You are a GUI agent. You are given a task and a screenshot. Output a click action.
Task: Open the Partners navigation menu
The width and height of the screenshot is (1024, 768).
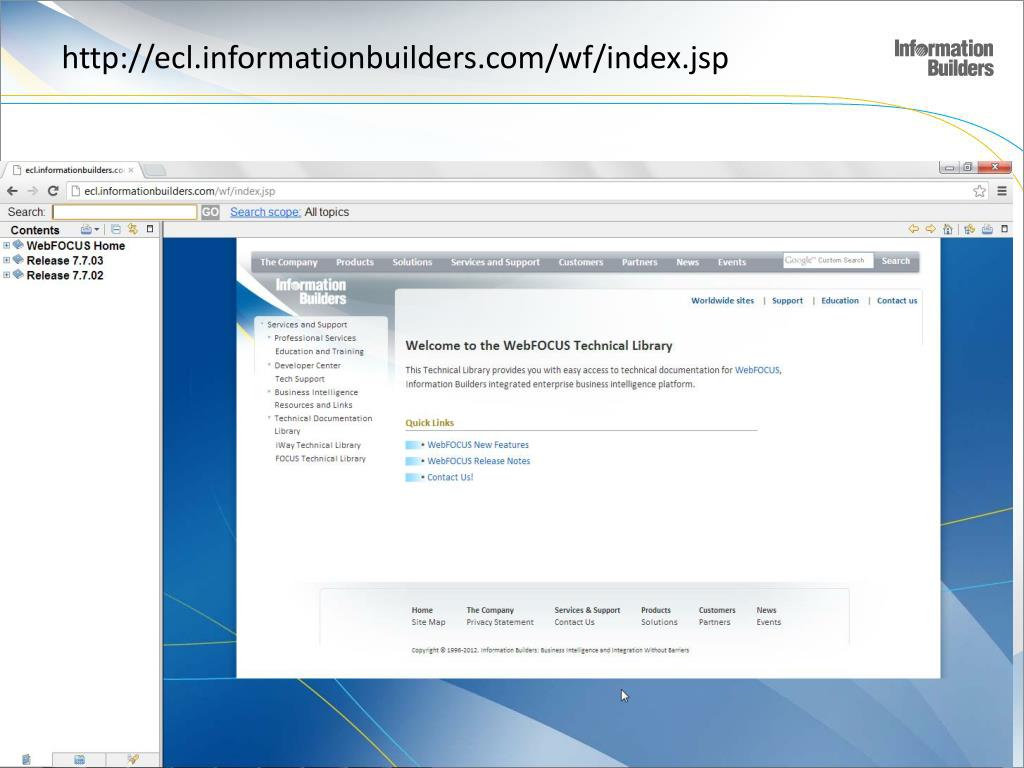click(x=639, y=262)
